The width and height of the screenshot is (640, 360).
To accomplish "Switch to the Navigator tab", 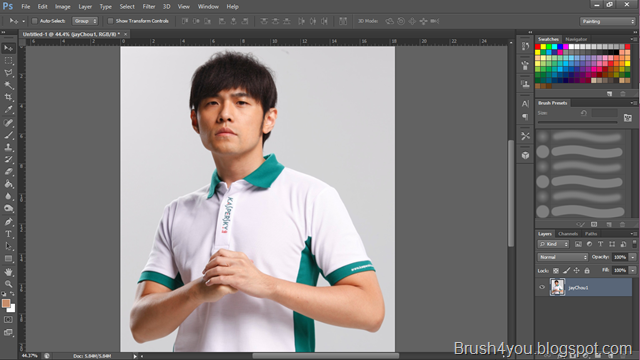I will pos(576,39).
